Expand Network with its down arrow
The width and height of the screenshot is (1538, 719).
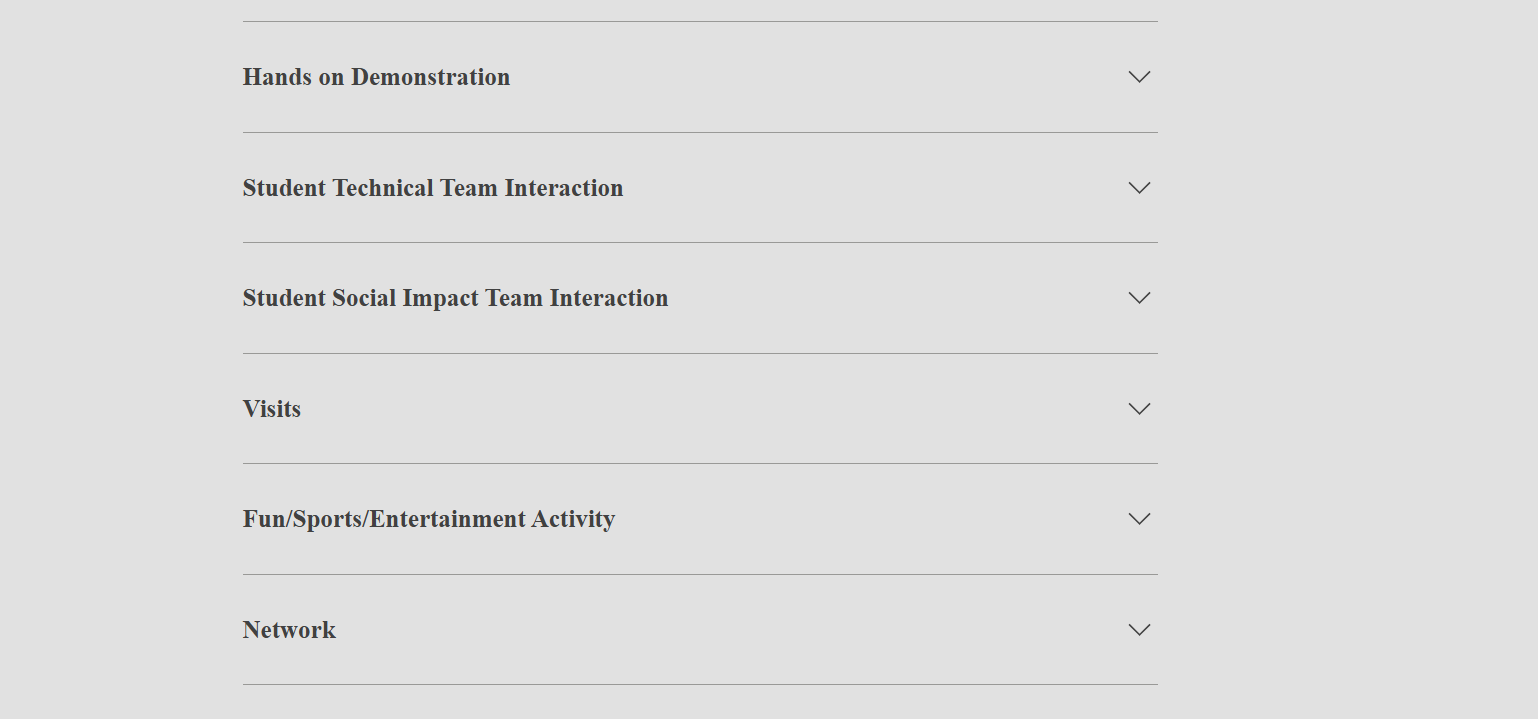click(1139, 630)
